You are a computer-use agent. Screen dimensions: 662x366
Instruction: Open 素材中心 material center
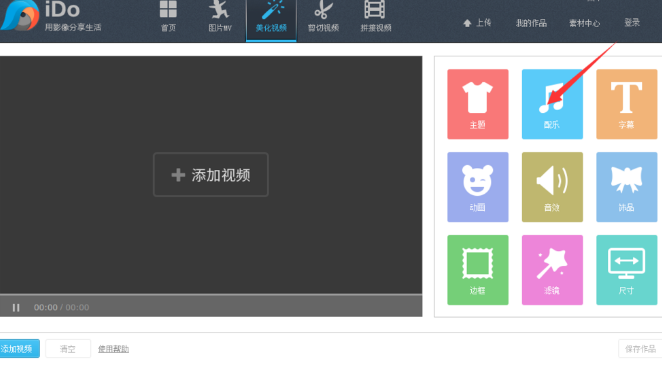click(584, 23)
